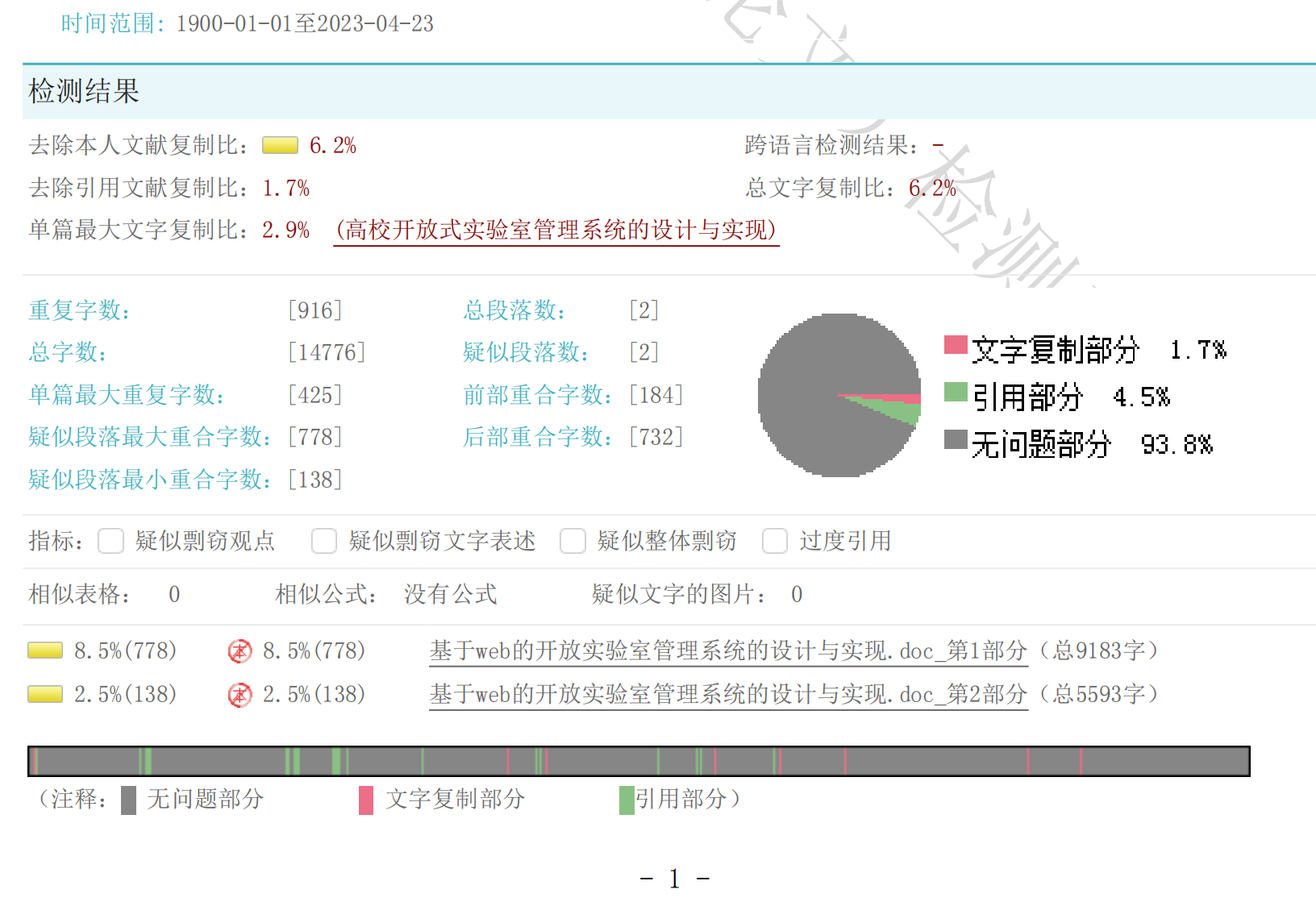The height and width of the screenshot is (902, 1316).
Task: Click the pie chart of detection results
Action: (x=839, y=395)
